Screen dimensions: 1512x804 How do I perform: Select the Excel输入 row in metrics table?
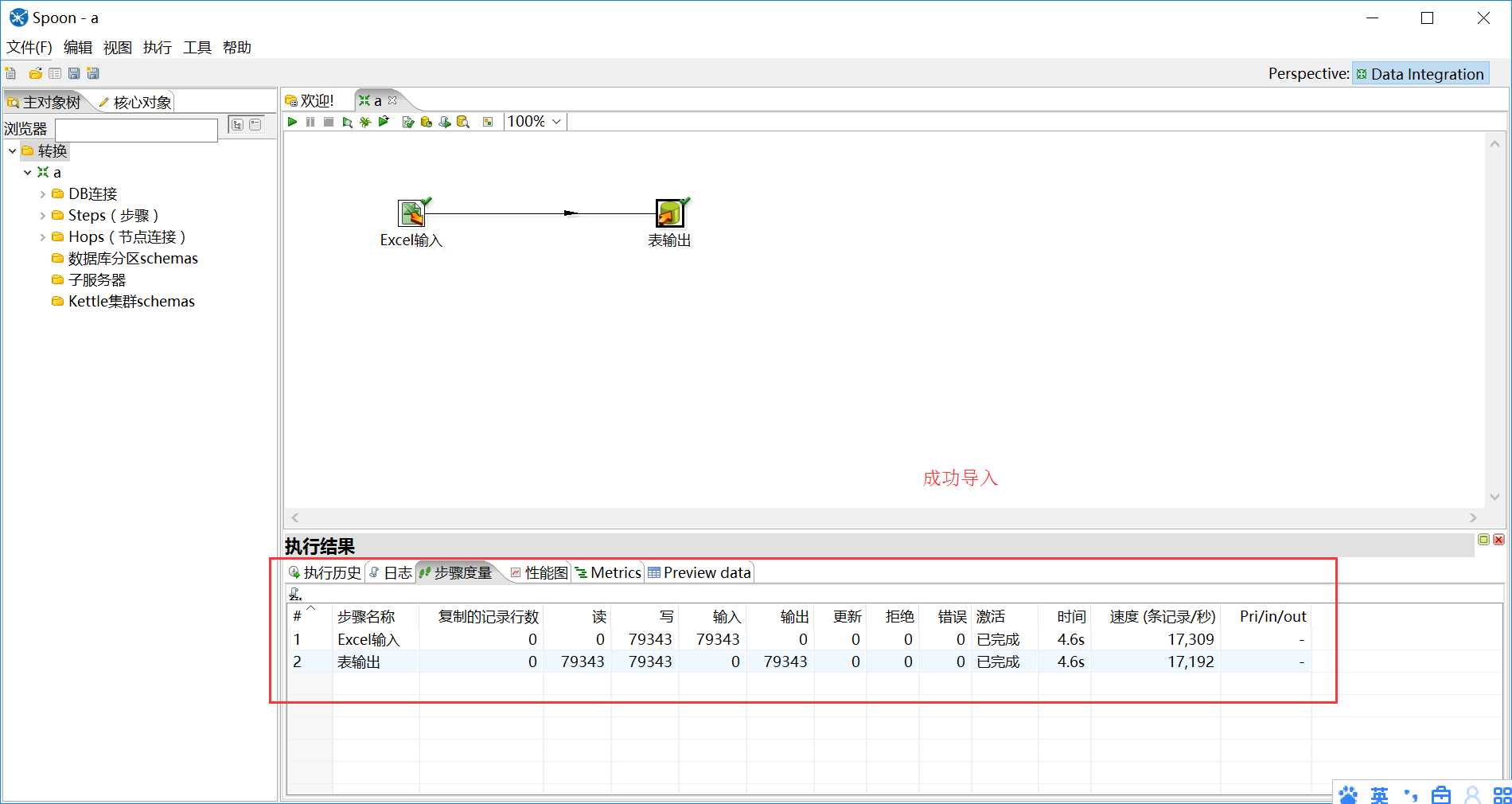coord(799,639)
